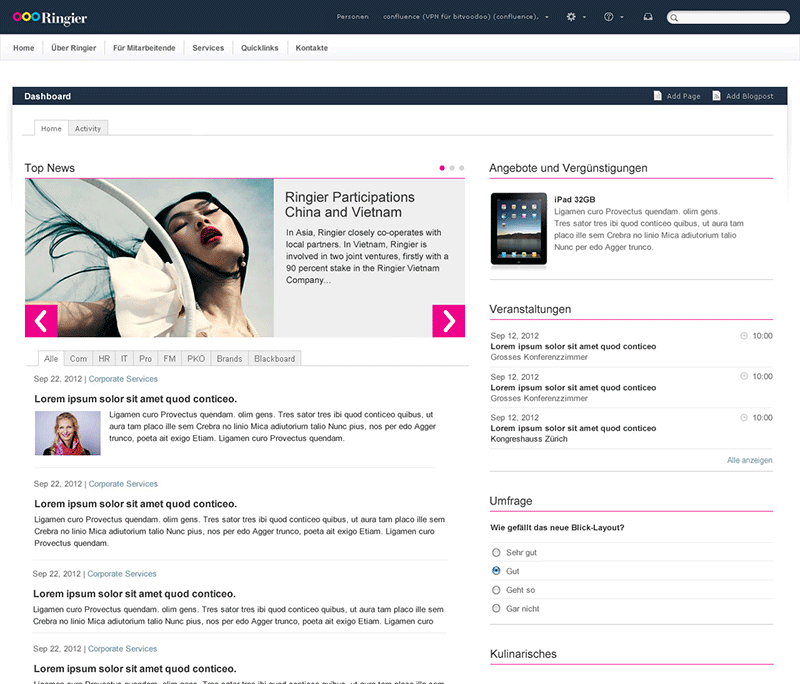The height and width of the screenshot is (684, 800).
Task: Select the Pro news tab
Action: click(145, 359)
